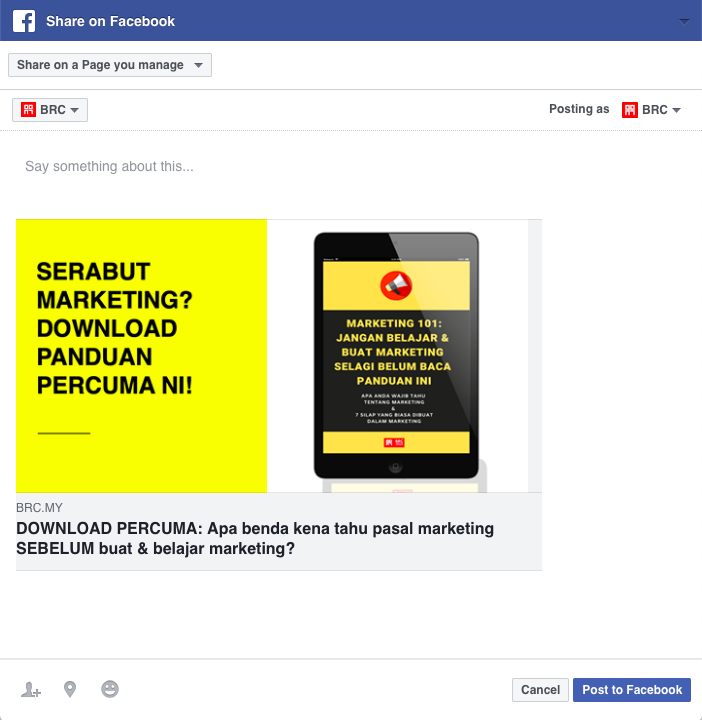Click the Facebook logo icon
Viewport: 702px width, 720px height.
tap(24, 21)
